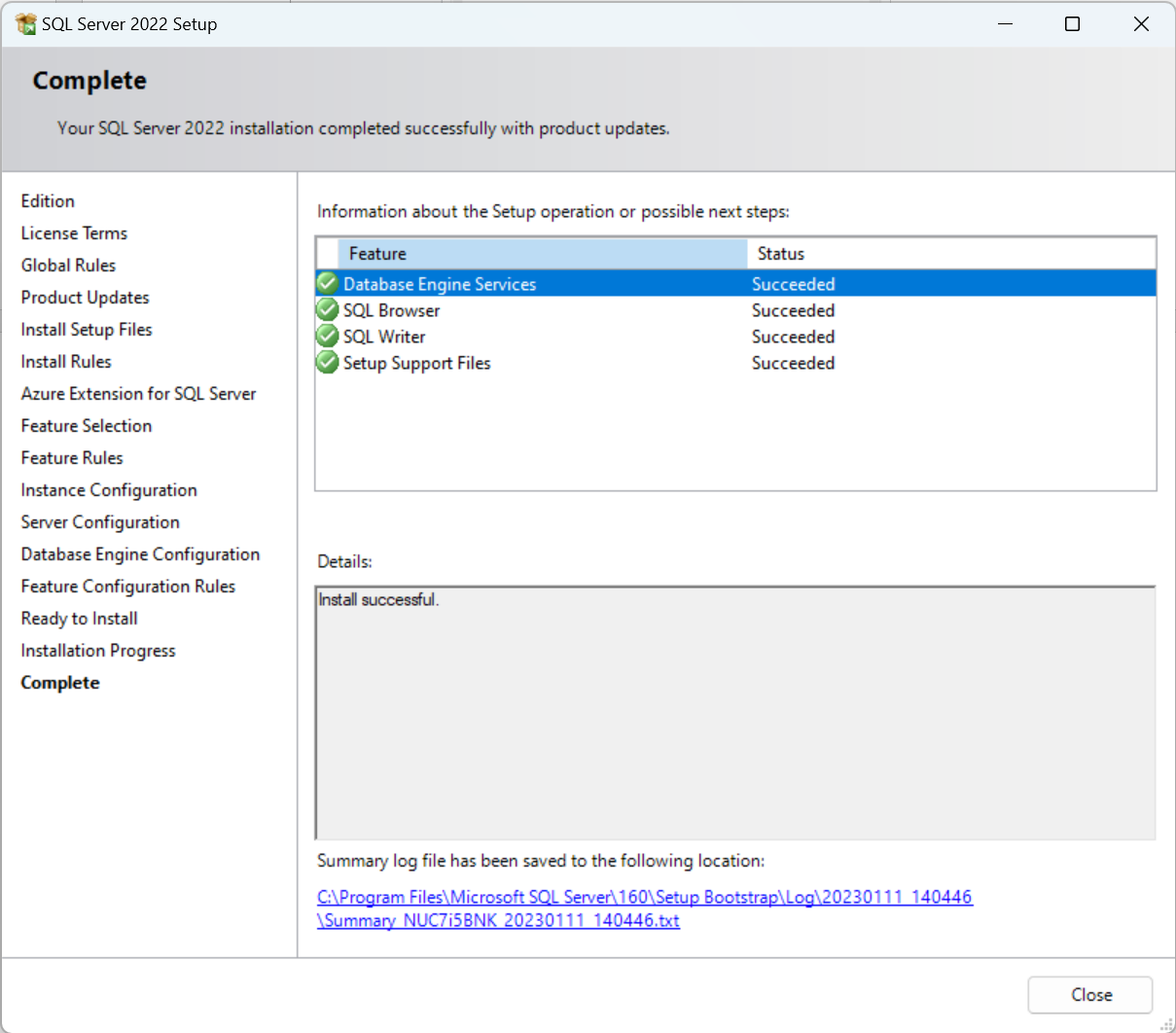This screenshot has width=1176, height=1033.
Task: Maximize the SQL Server Setup window
Action: pos(1072,24)
